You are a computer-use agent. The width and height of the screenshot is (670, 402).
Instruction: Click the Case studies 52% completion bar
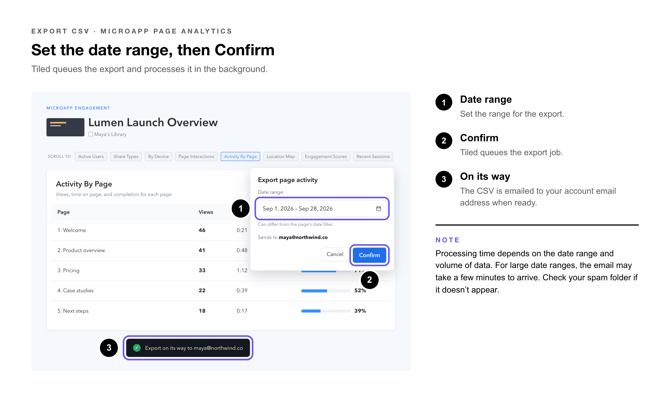(326, 290)
